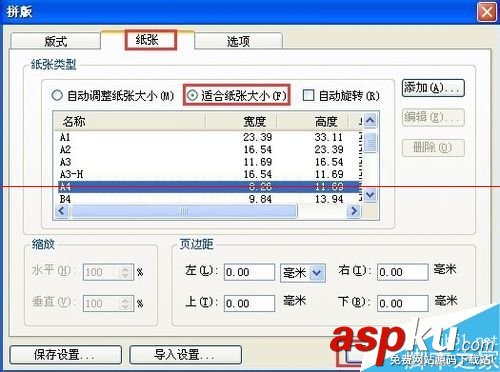
Task: Open the 毫米 unit dropdown
Action: coord(317,273)
